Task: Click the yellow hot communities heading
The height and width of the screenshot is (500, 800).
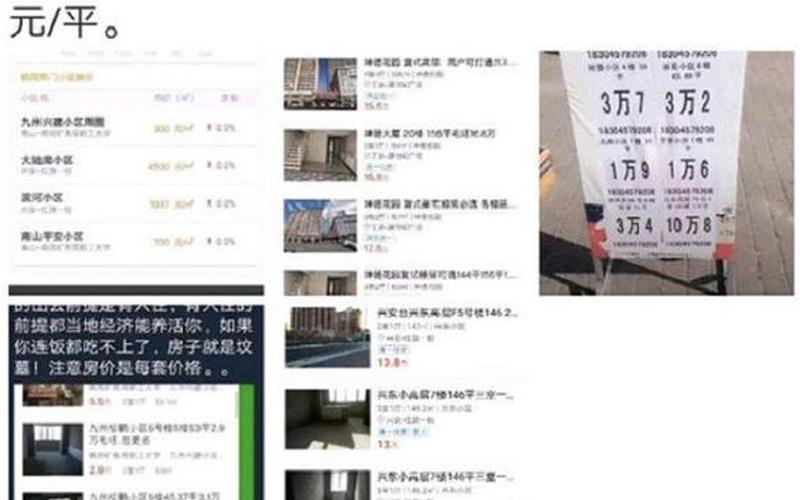Action: point(57,77)
